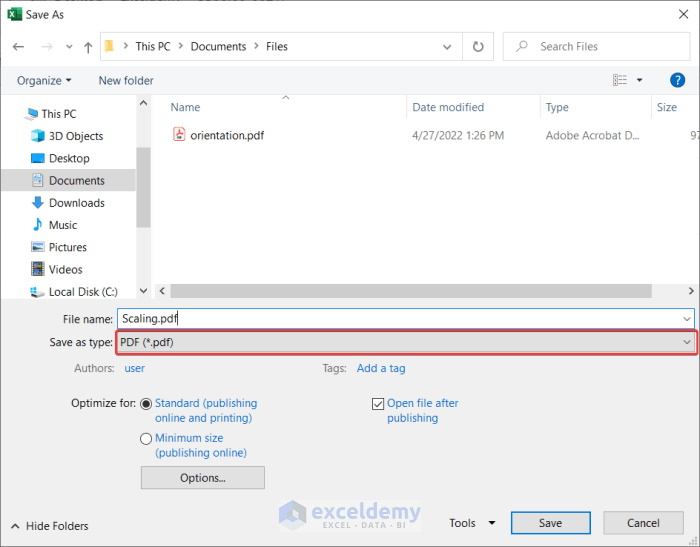Click the folder icon in the address bar
The width and height of the screenshot is (700, 547).
[109, 46]
